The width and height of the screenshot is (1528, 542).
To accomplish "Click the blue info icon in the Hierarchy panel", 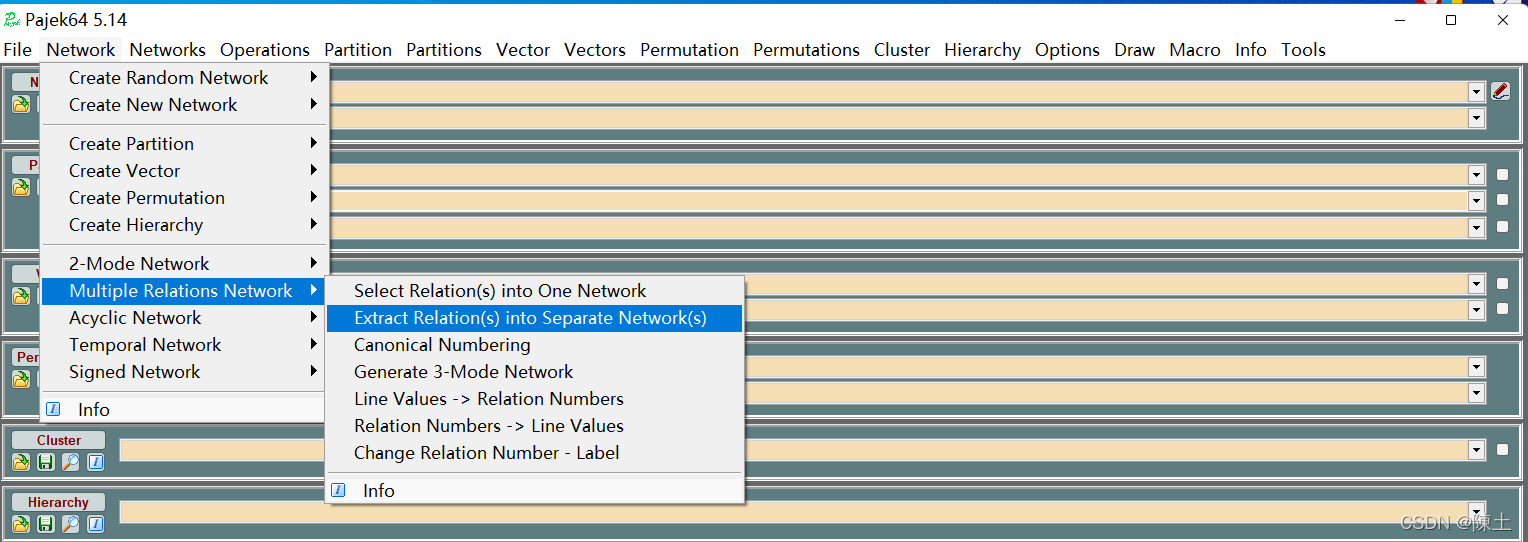I will pos(96,524).
